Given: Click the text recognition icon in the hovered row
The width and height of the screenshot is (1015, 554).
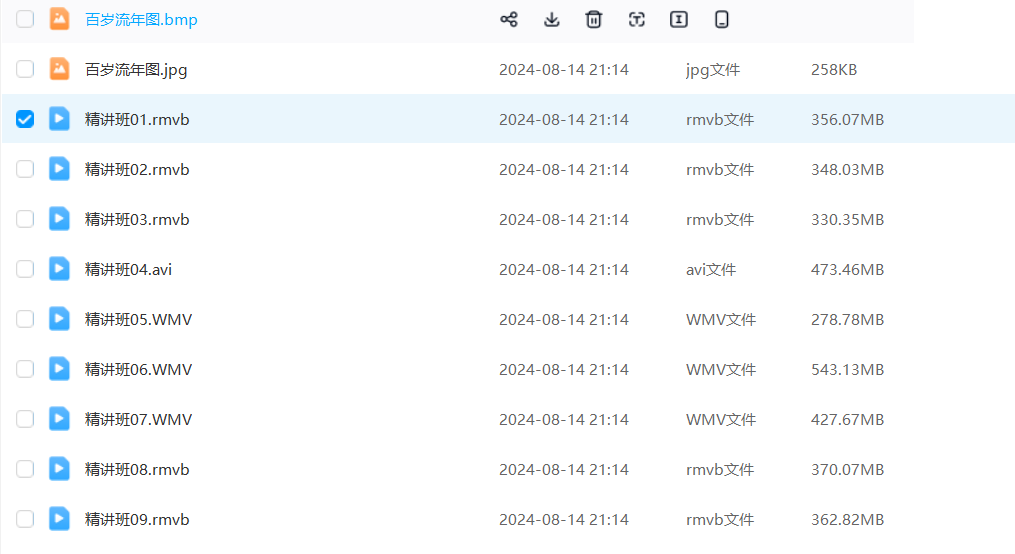Looking at the screenshot, I should click(636, 19).
